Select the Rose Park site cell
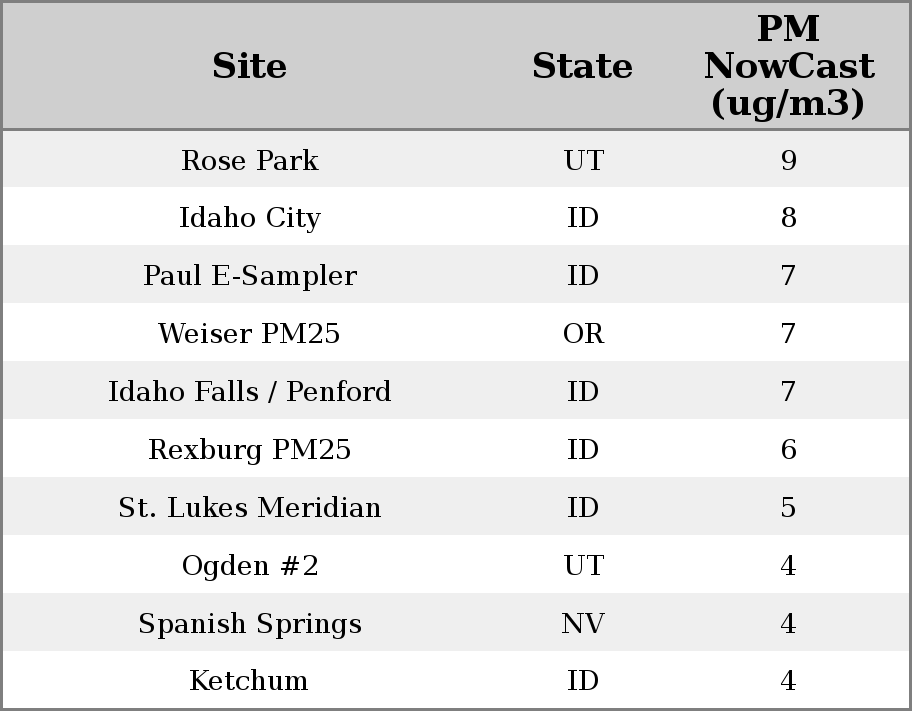This screenshot has height=711, width=912. (x=249, y=160)
